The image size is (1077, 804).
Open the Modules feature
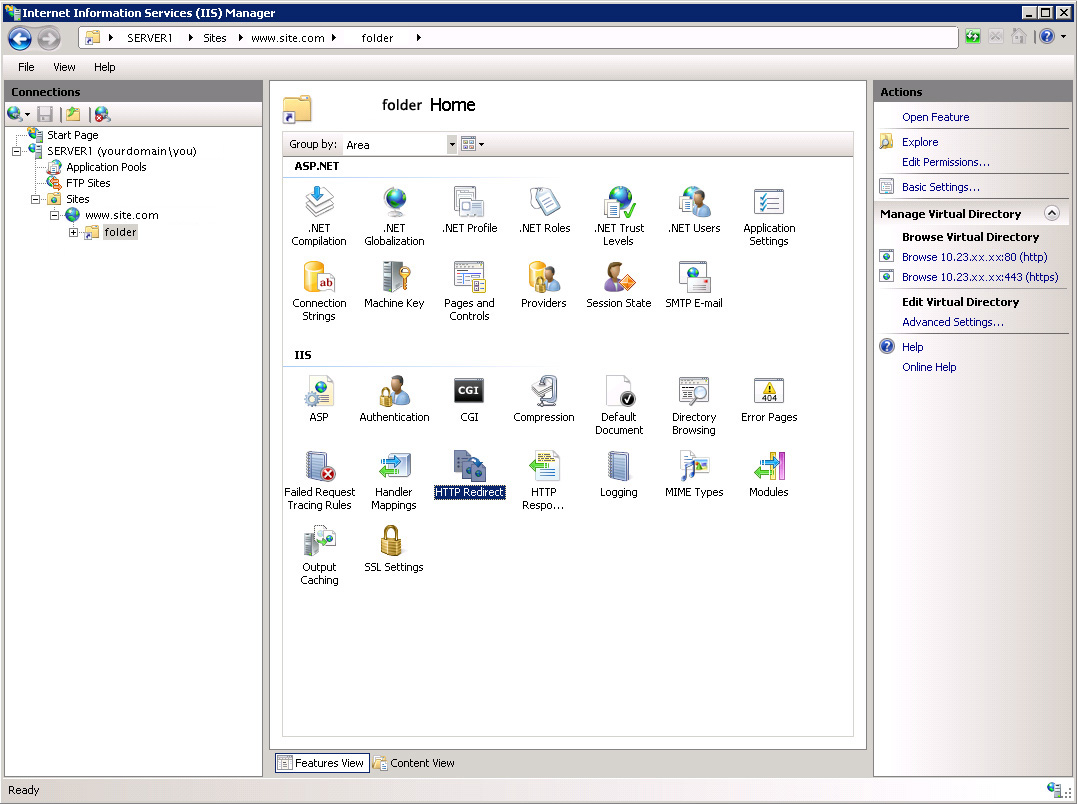(x=769, y=474)
